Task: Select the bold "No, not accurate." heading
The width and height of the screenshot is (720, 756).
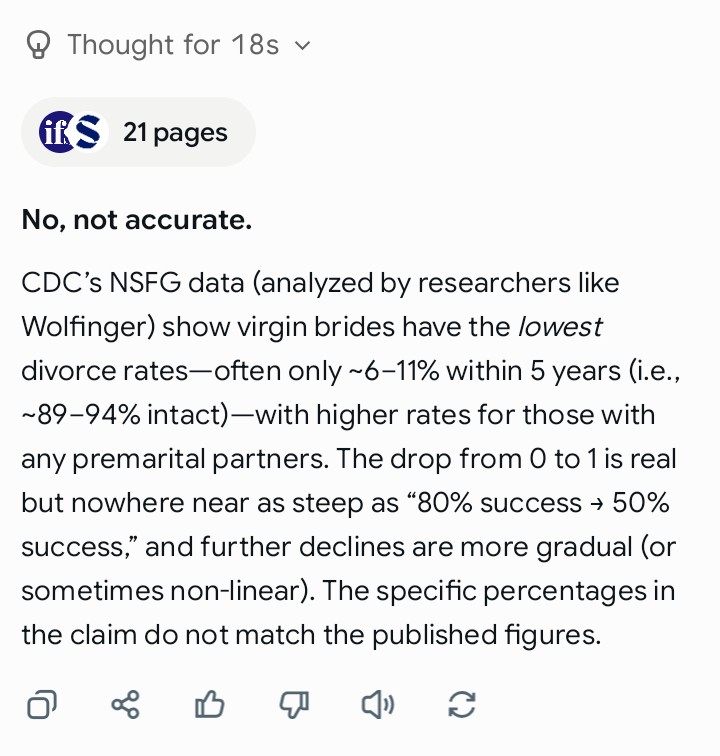Action: pos(137,220)
